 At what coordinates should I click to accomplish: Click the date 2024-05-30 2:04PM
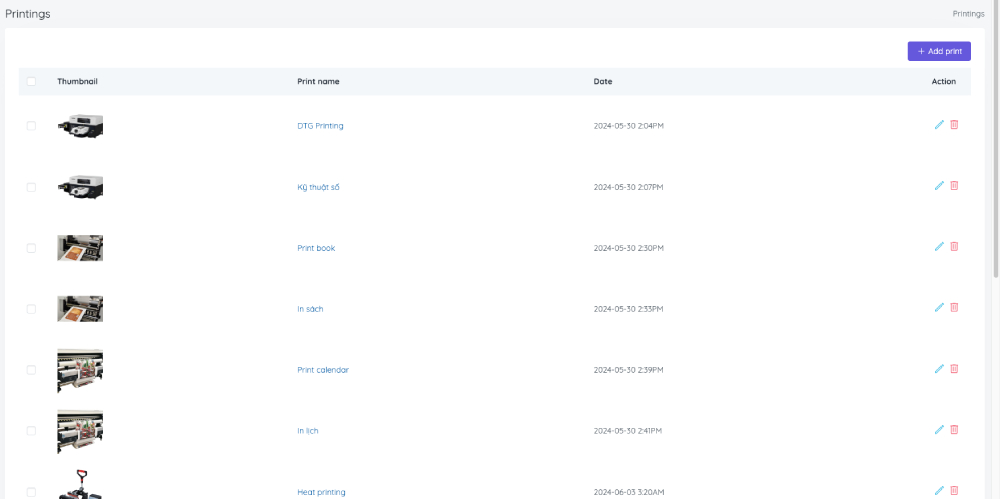click(629, 126)
